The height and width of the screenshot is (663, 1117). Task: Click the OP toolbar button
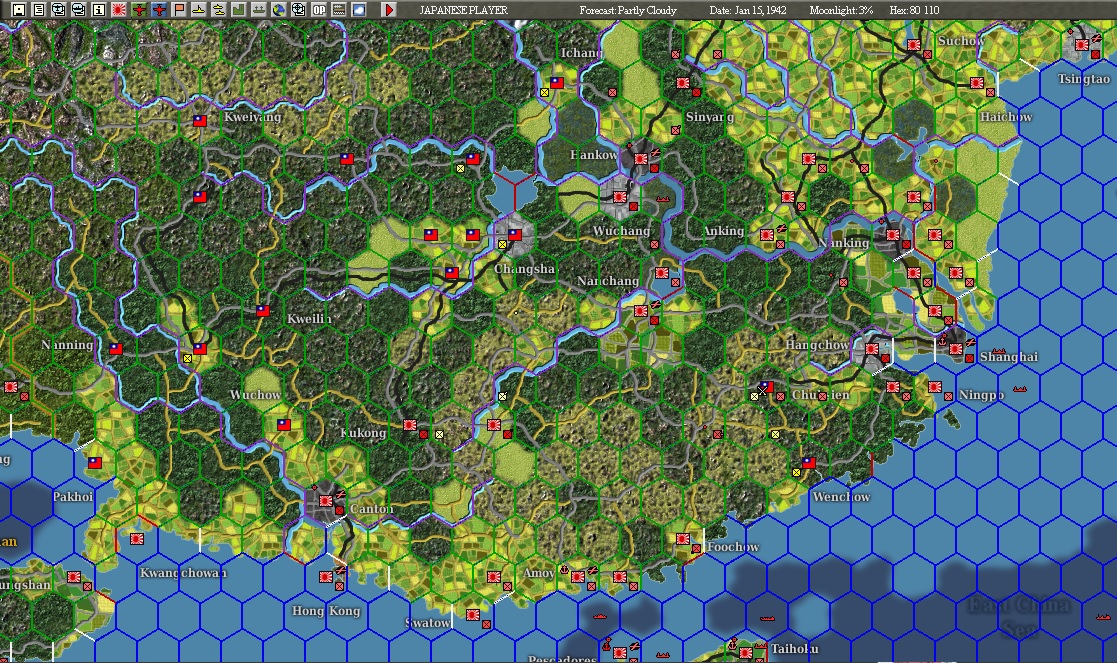318,10
